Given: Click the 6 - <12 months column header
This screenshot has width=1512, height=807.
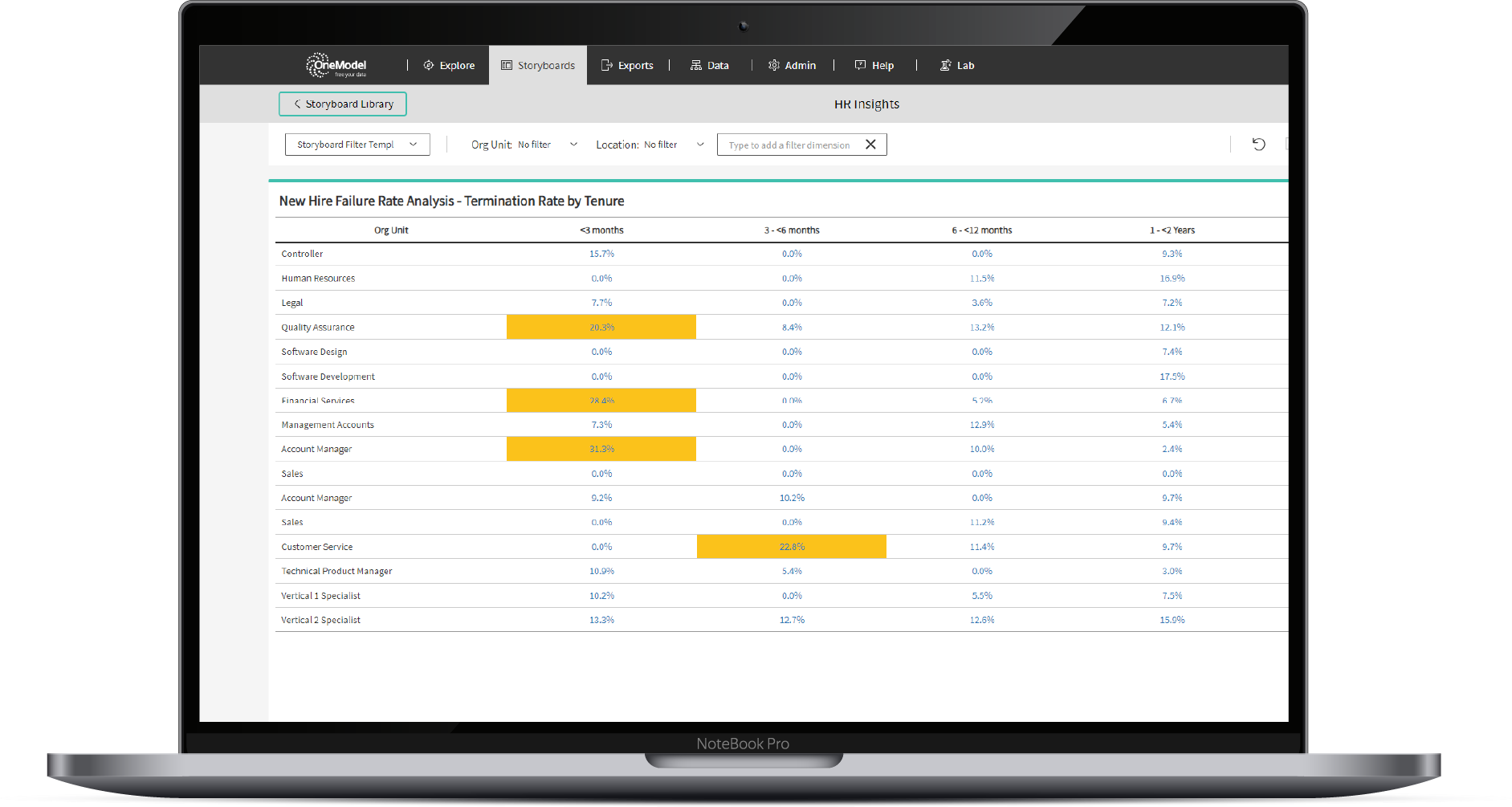Looking at the screenshot, I should tap(982, 230).
